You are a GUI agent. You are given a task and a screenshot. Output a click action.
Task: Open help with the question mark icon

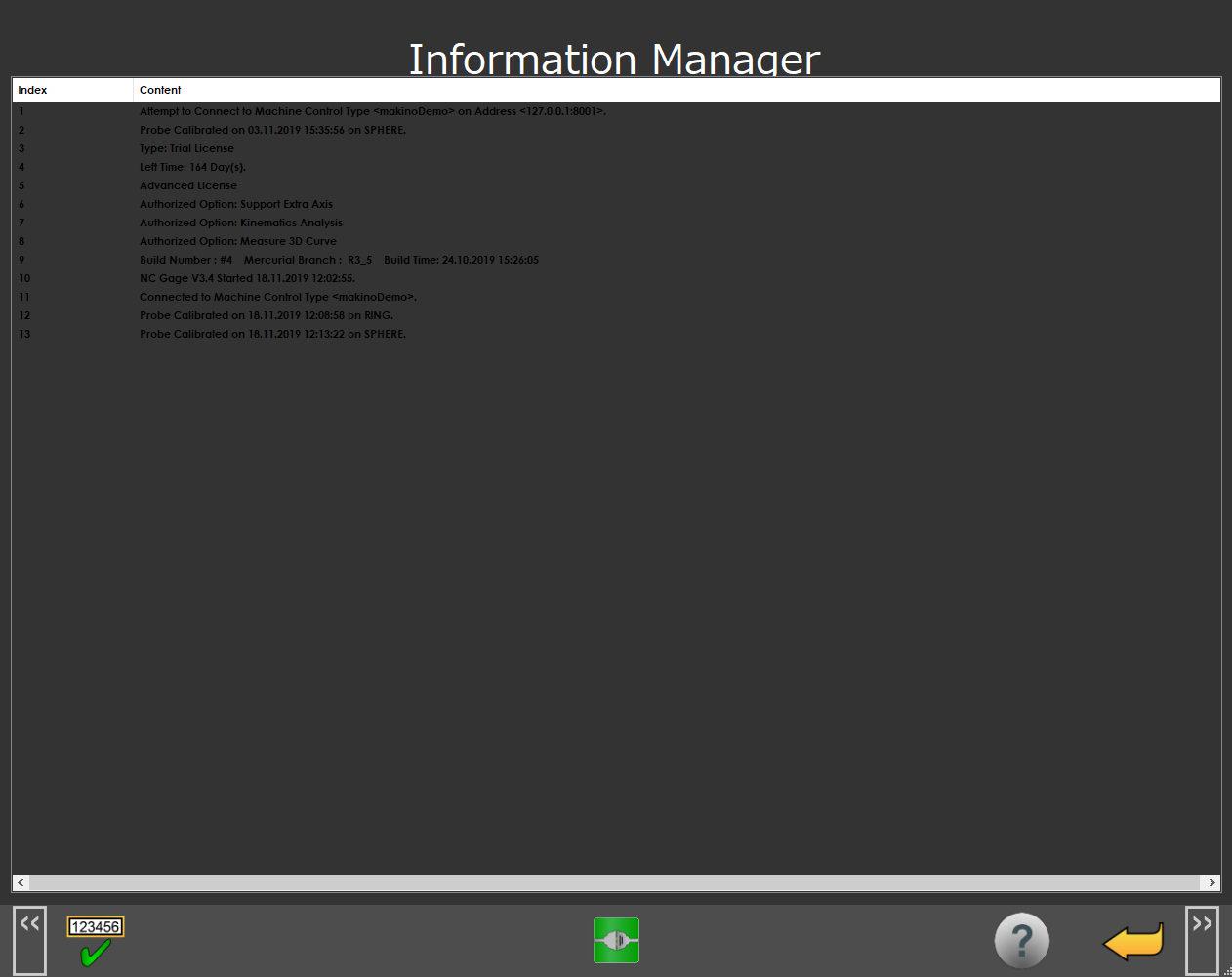1021,941
